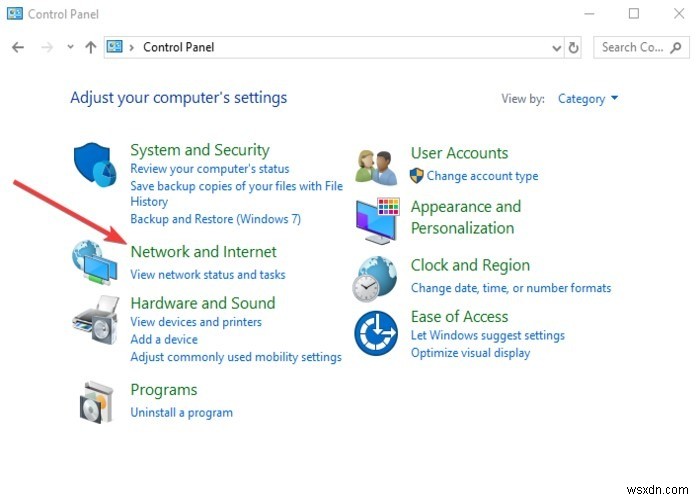The height and width of the screenshot is (500, 700).
Task: Click Control Panel text in address bar
Action: [179, 47]
